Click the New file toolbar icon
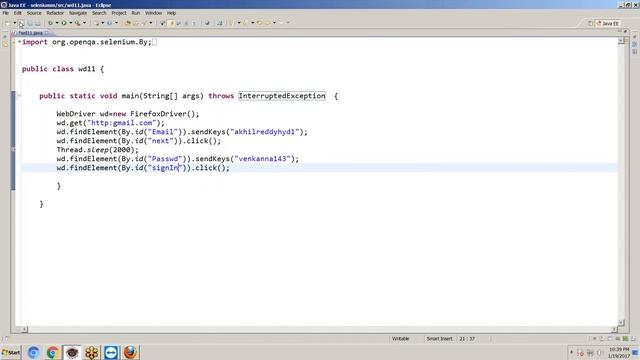Viewport: 640px width, 360px height. [x=7, y=23]
